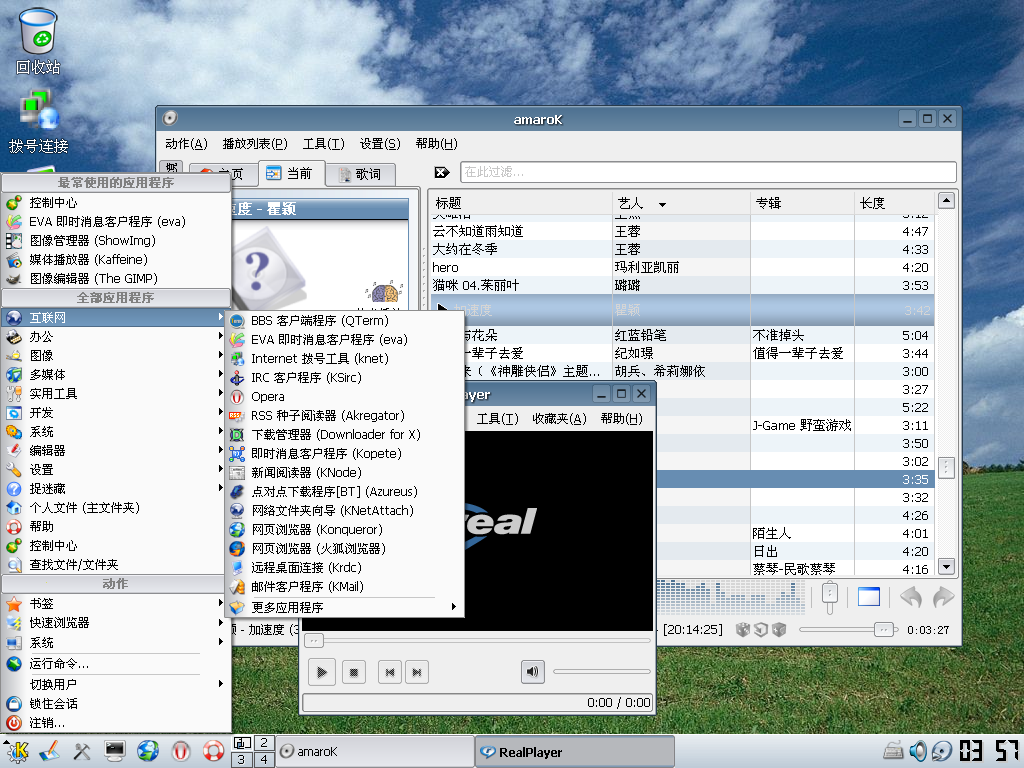Click the RealPlayer seek bar handle
The height and width of the screenshot is (768, 1024).
[x=314, y=641]
